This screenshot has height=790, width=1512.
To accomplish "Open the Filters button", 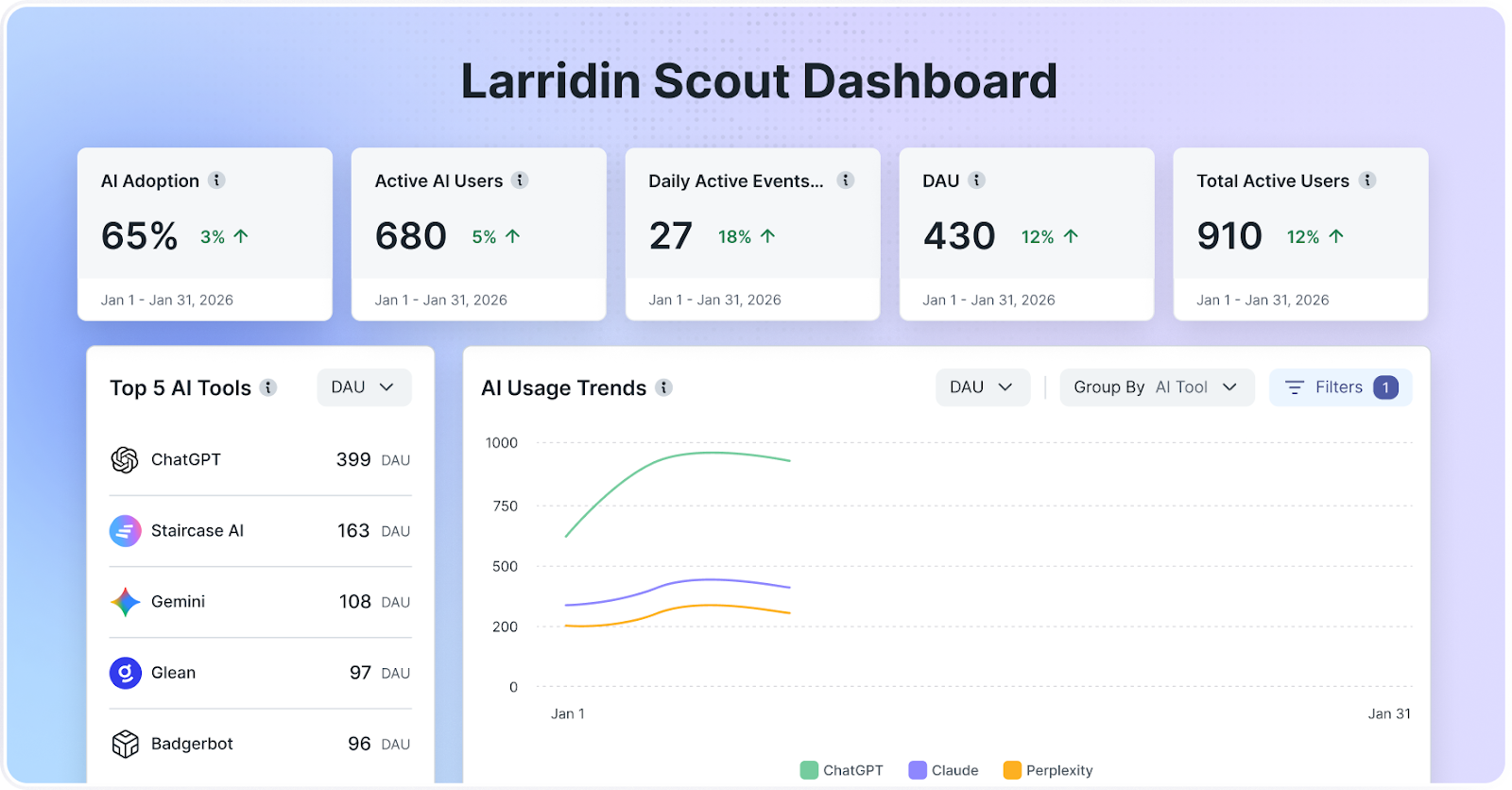I will tap(1339, 387).
